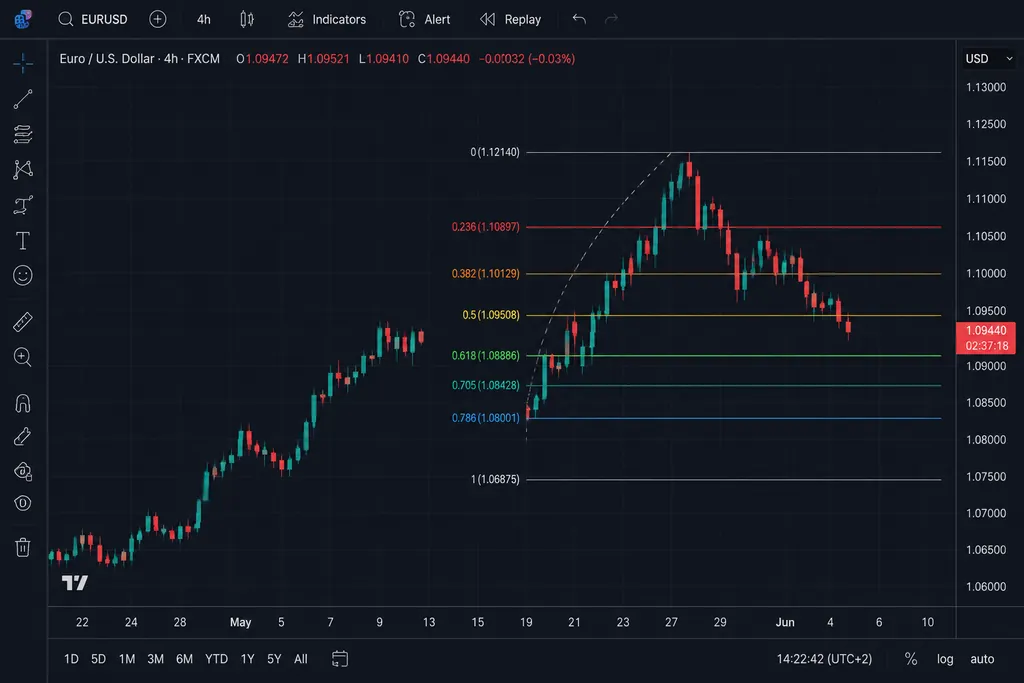Image resolution: width=1024 pixels, height=683 pixels.
Task: Toggle auto scale
Action: [982, 659]
